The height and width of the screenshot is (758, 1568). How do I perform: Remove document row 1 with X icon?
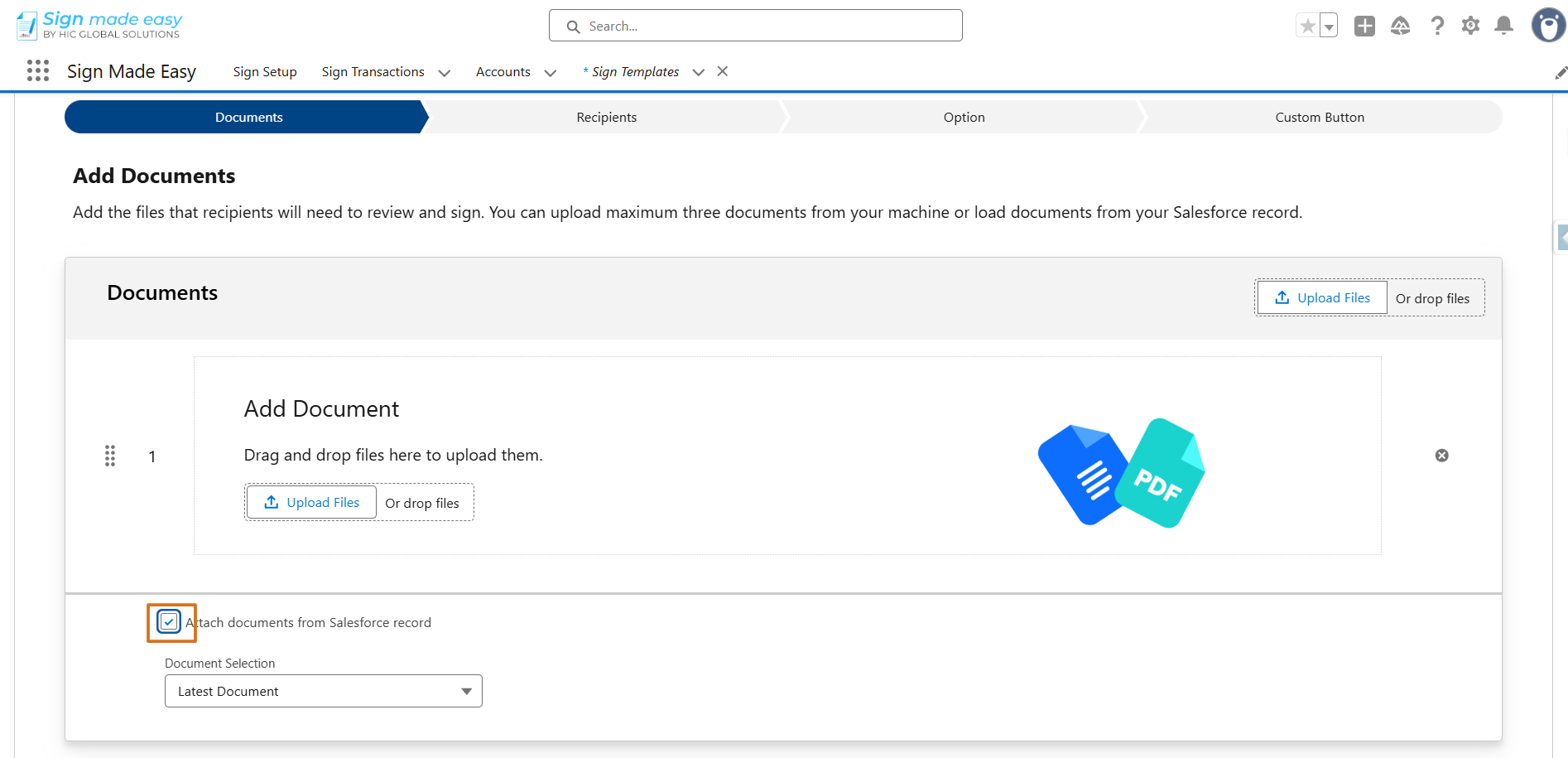point(1441,456)
